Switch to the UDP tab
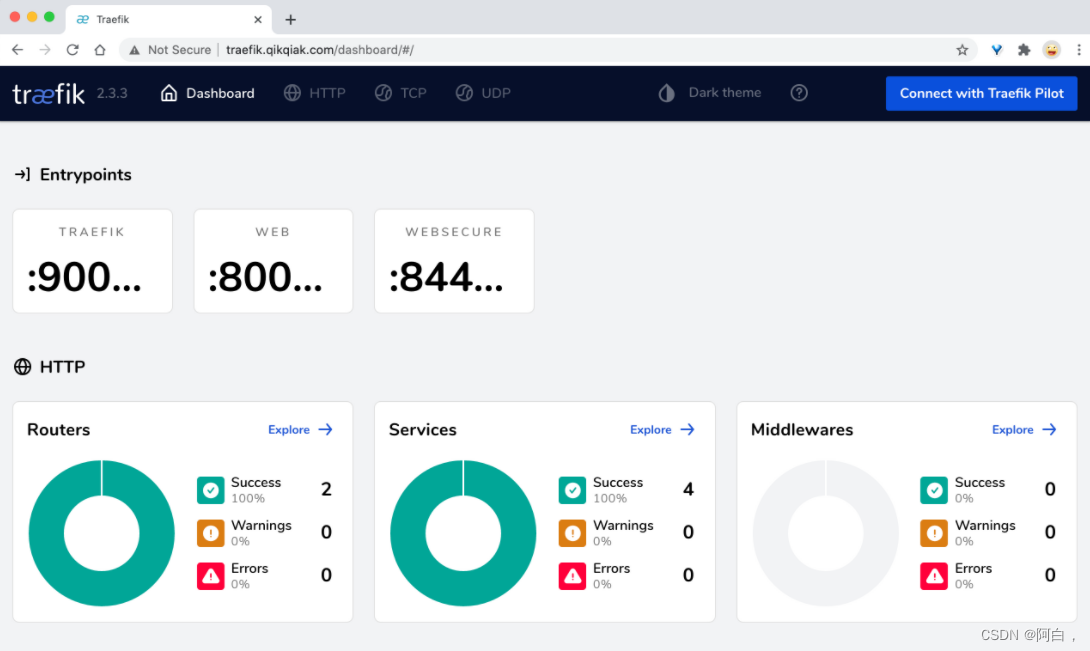The width and height of the screenshot is (1090, 651). tap(483, 93)
